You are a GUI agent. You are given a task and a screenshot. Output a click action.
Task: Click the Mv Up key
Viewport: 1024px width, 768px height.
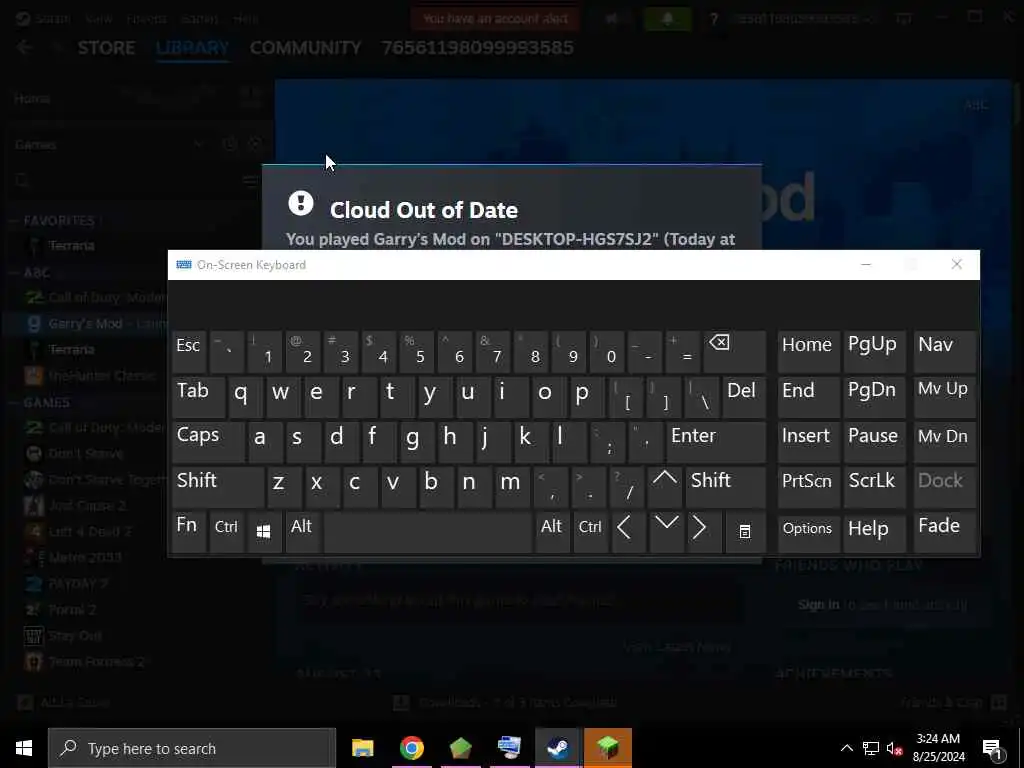click(944, 396)
